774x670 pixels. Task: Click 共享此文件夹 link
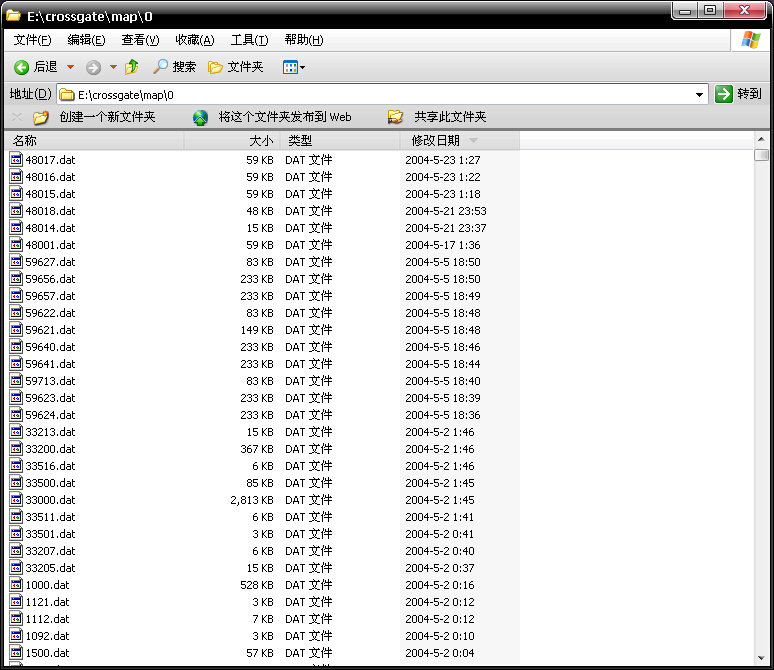click(x=450, y=117)
